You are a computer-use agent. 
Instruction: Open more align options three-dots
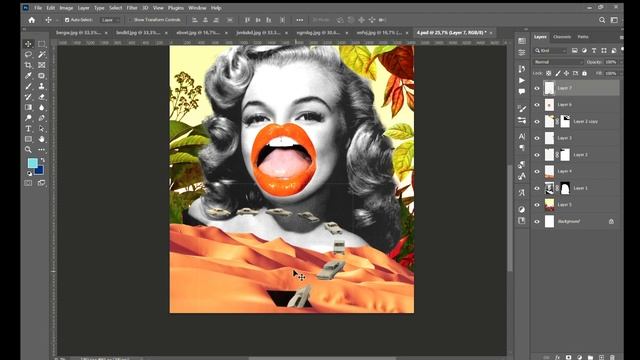(300, 20)
